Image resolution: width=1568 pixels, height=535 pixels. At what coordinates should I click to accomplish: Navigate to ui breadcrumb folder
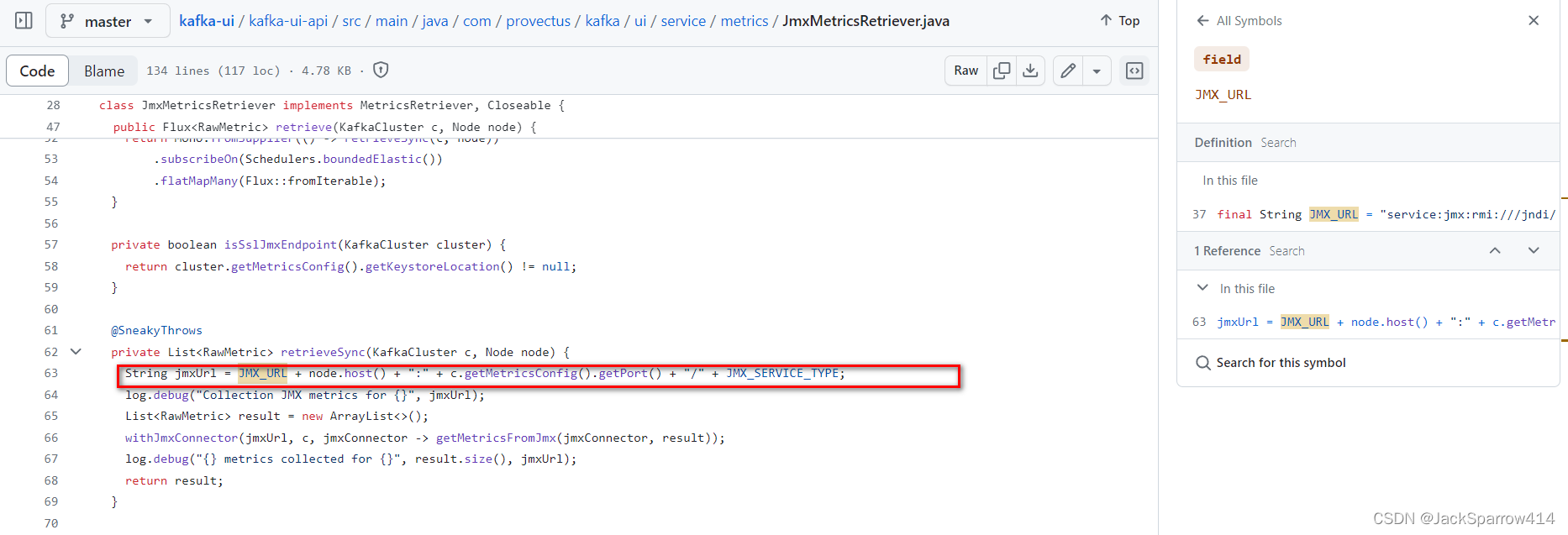pos(640,21)
